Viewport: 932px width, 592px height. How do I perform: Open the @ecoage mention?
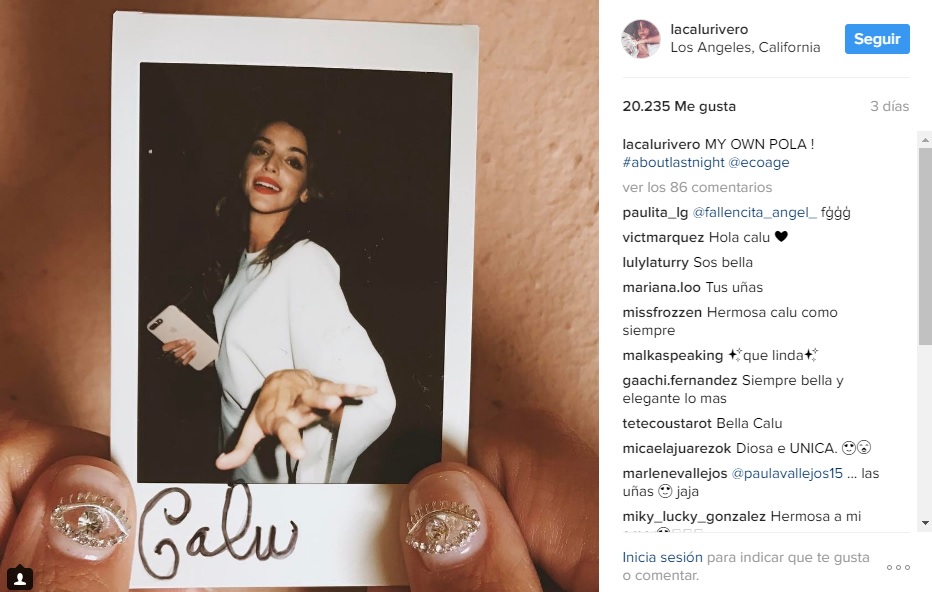point(758,162)
